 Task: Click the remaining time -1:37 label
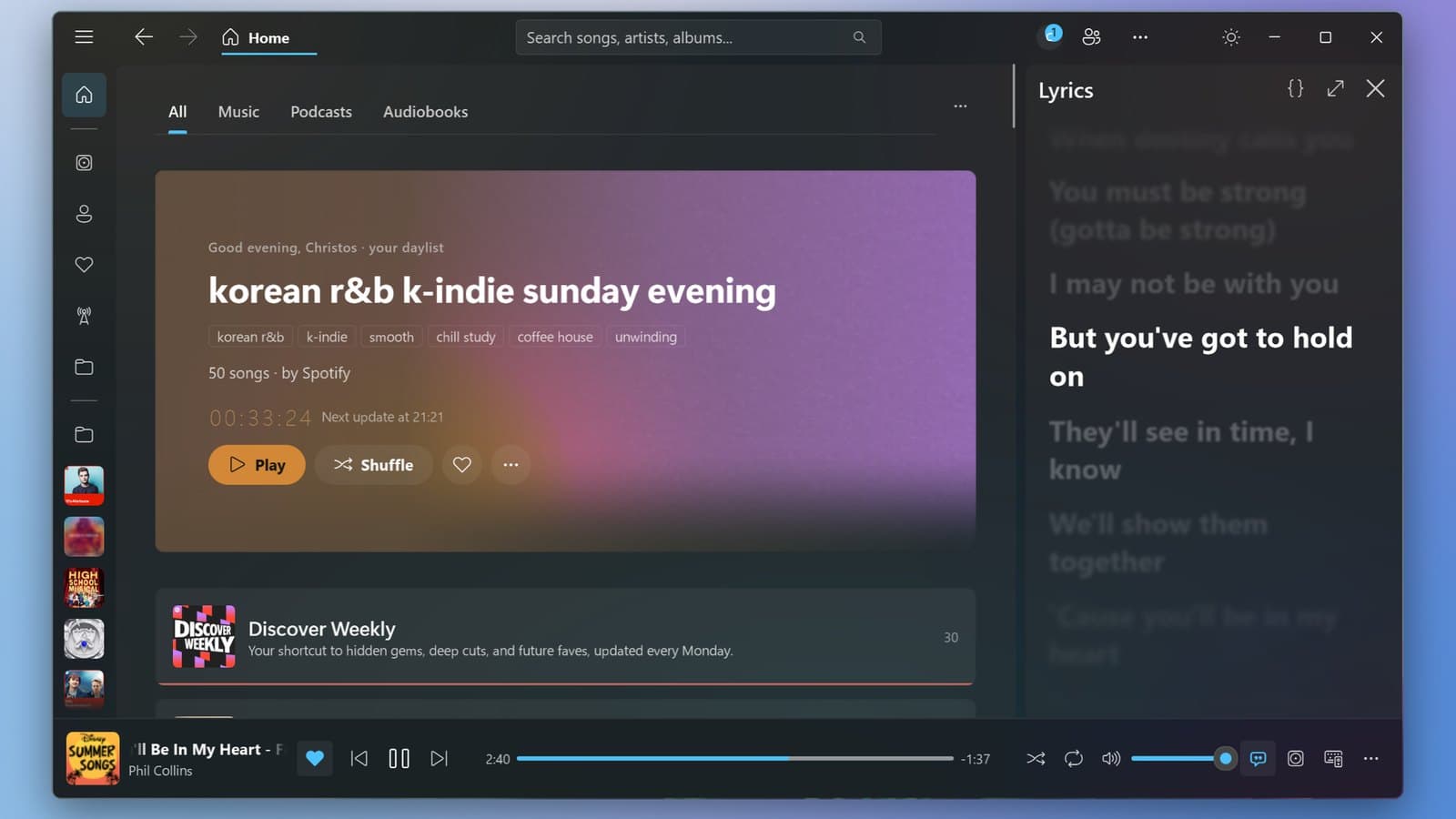point(976,759)
